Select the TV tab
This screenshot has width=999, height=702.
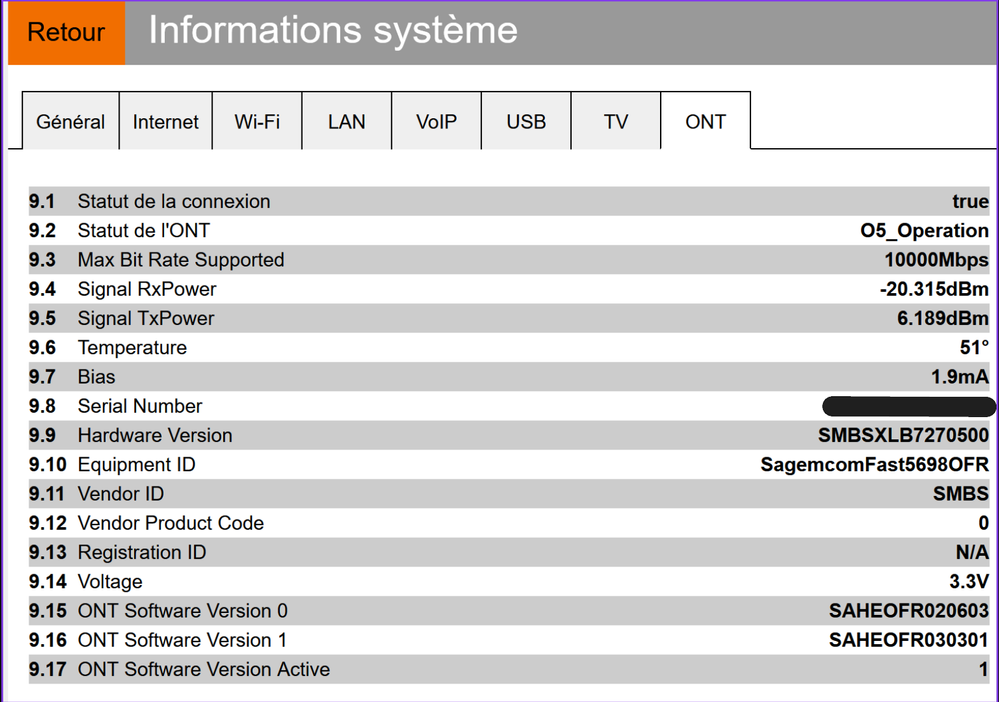point(616,122)
